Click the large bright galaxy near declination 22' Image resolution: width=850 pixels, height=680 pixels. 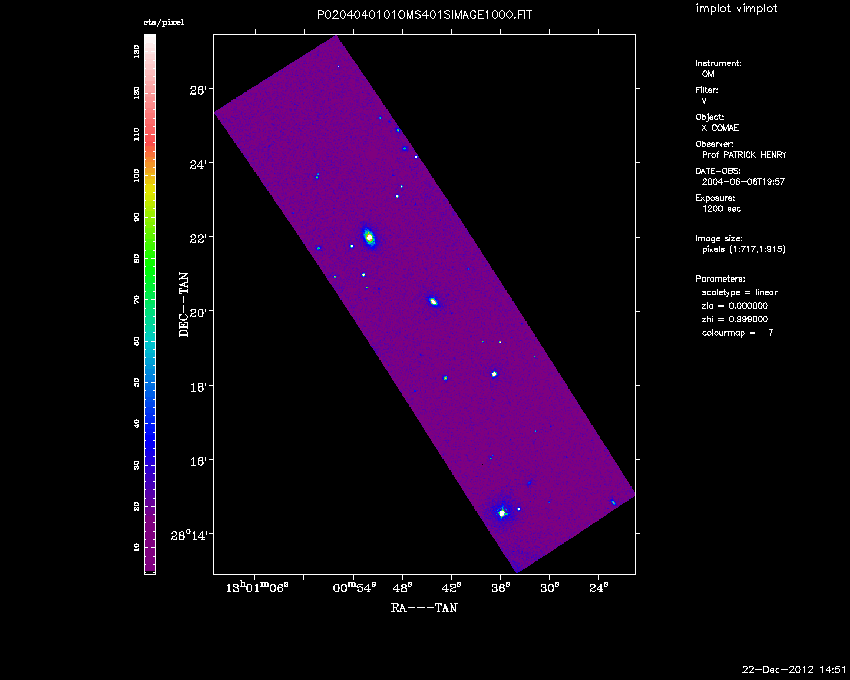click(369, 236)
